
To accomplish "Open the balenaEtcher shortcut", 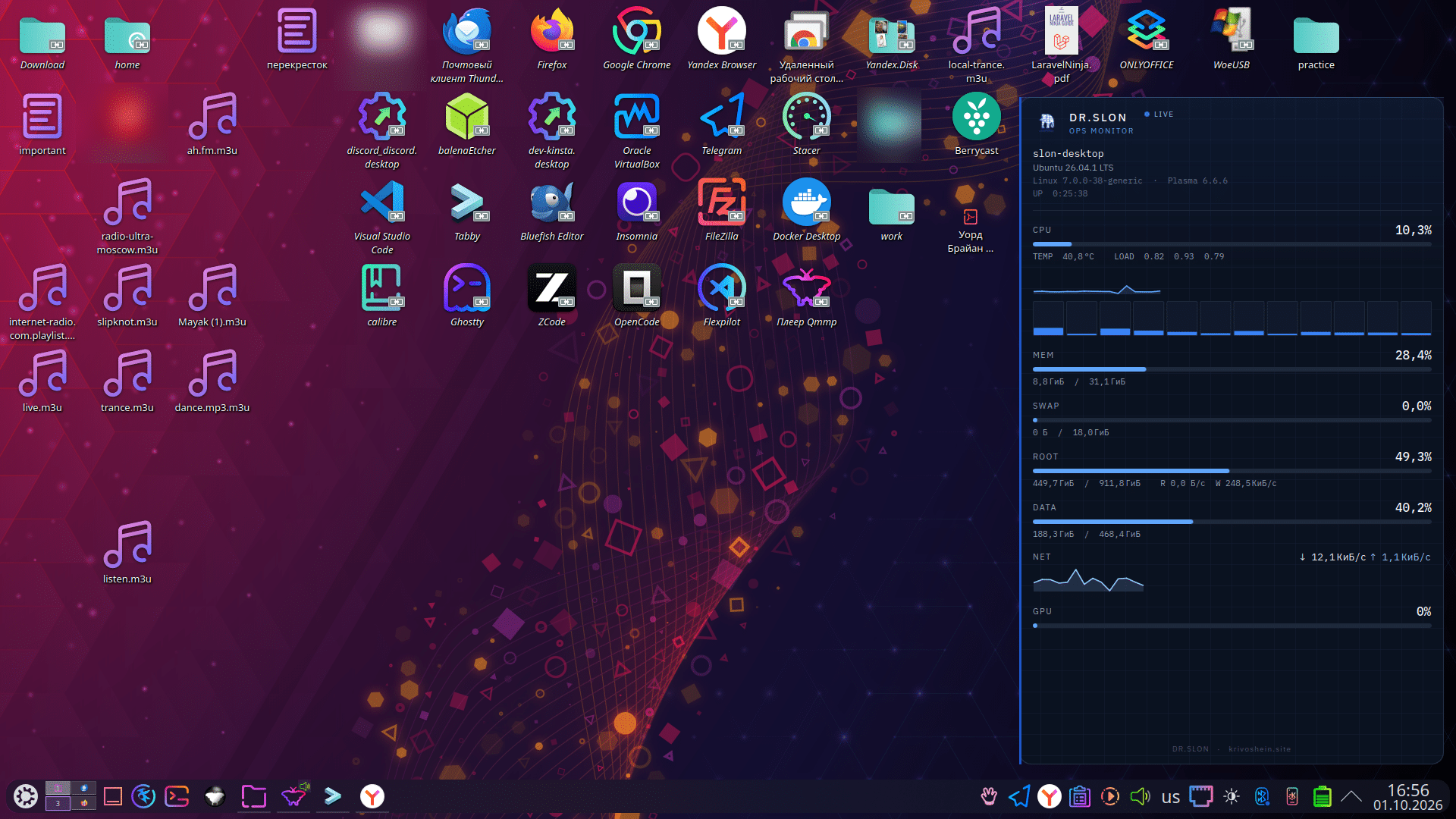I will coord(466,124).
